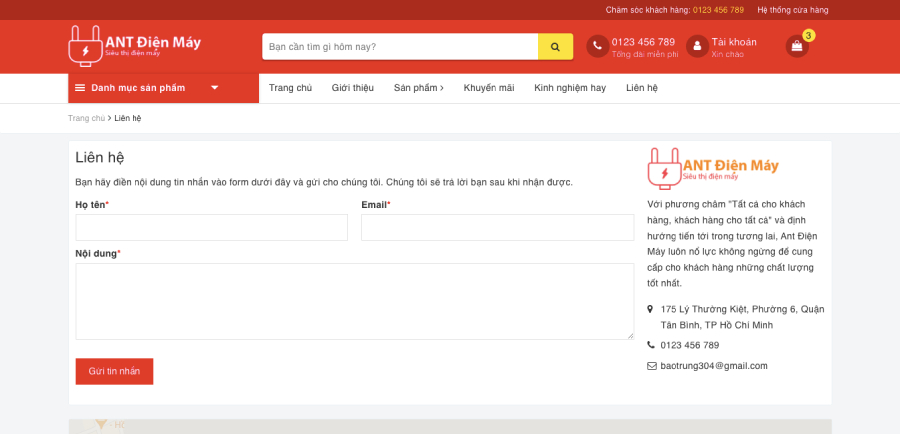900x434 pixels.
Task: Click the ANT Điện Máy header logo
Action: point(135,45)
